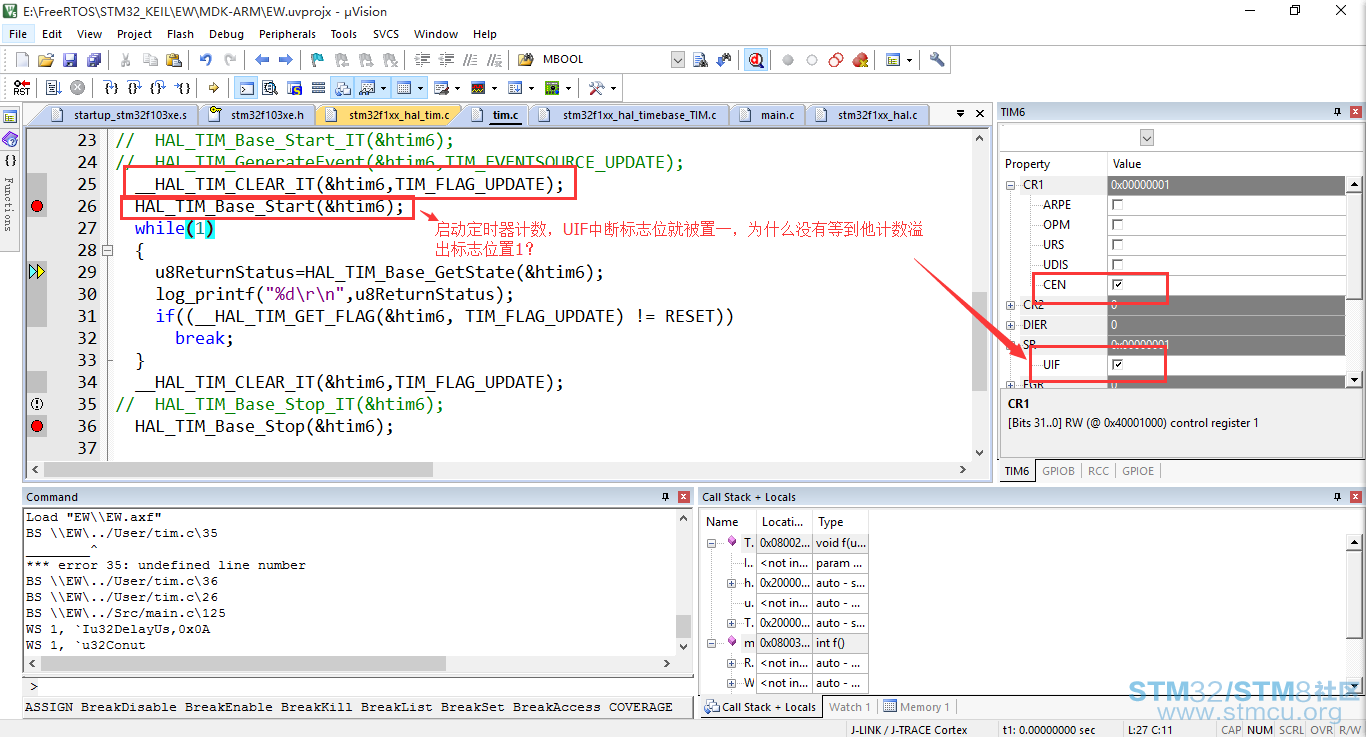Toggle the Registers Window icon

(x=318, y=88)
